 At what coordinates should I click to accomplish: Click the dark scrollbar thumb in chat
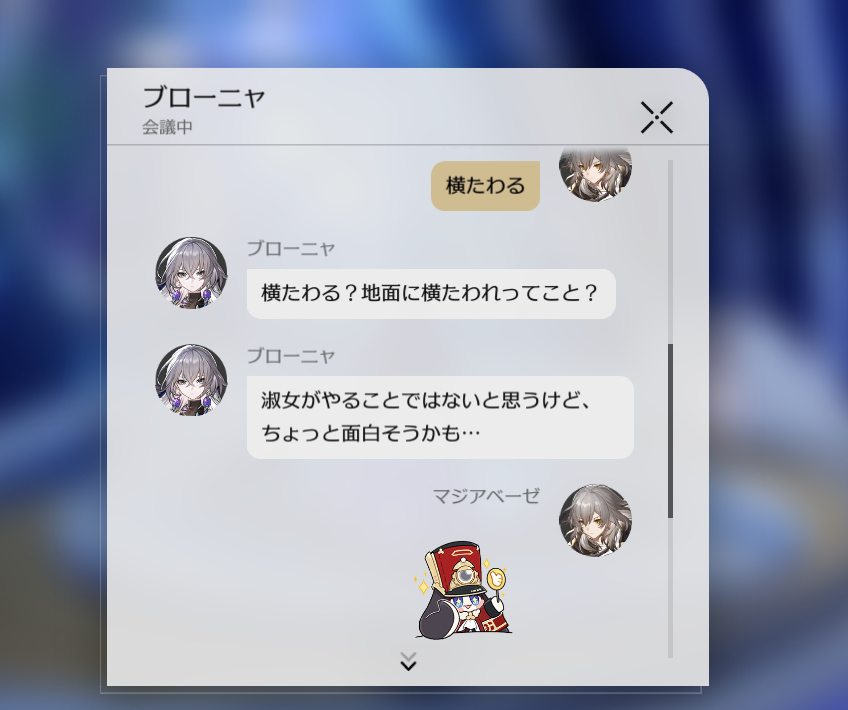[x=670, y=431]
